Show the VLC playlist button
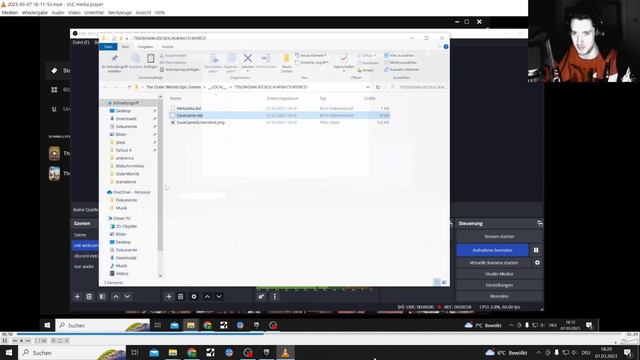Screen dimensions: 640x360 click(53, 340)
